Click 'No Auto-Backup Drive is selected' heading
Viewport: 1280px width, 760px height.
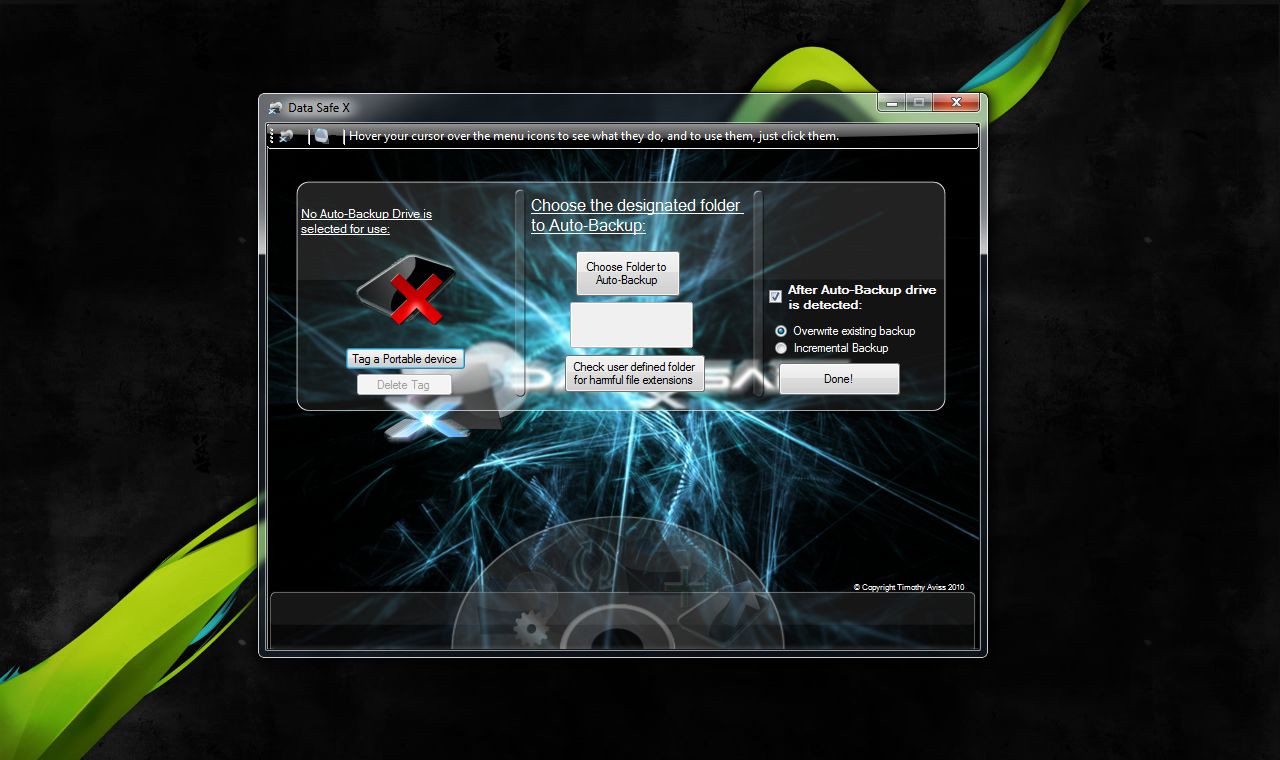point(366,221)
